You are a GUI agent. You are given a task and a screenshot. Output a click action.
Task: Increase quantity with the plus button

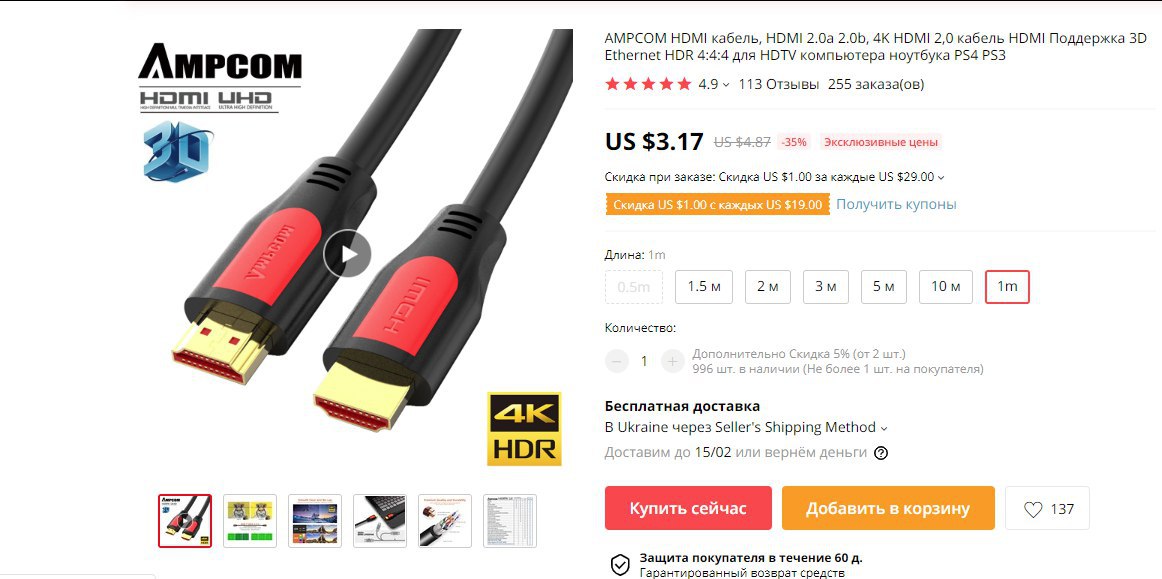(x=672, y=361)
